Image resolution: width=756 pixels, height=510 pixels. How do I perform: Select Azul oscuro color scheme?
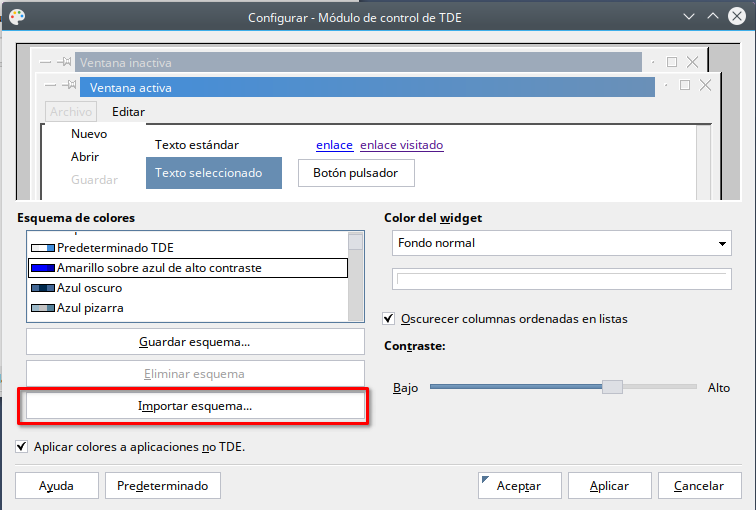[188, 288]
